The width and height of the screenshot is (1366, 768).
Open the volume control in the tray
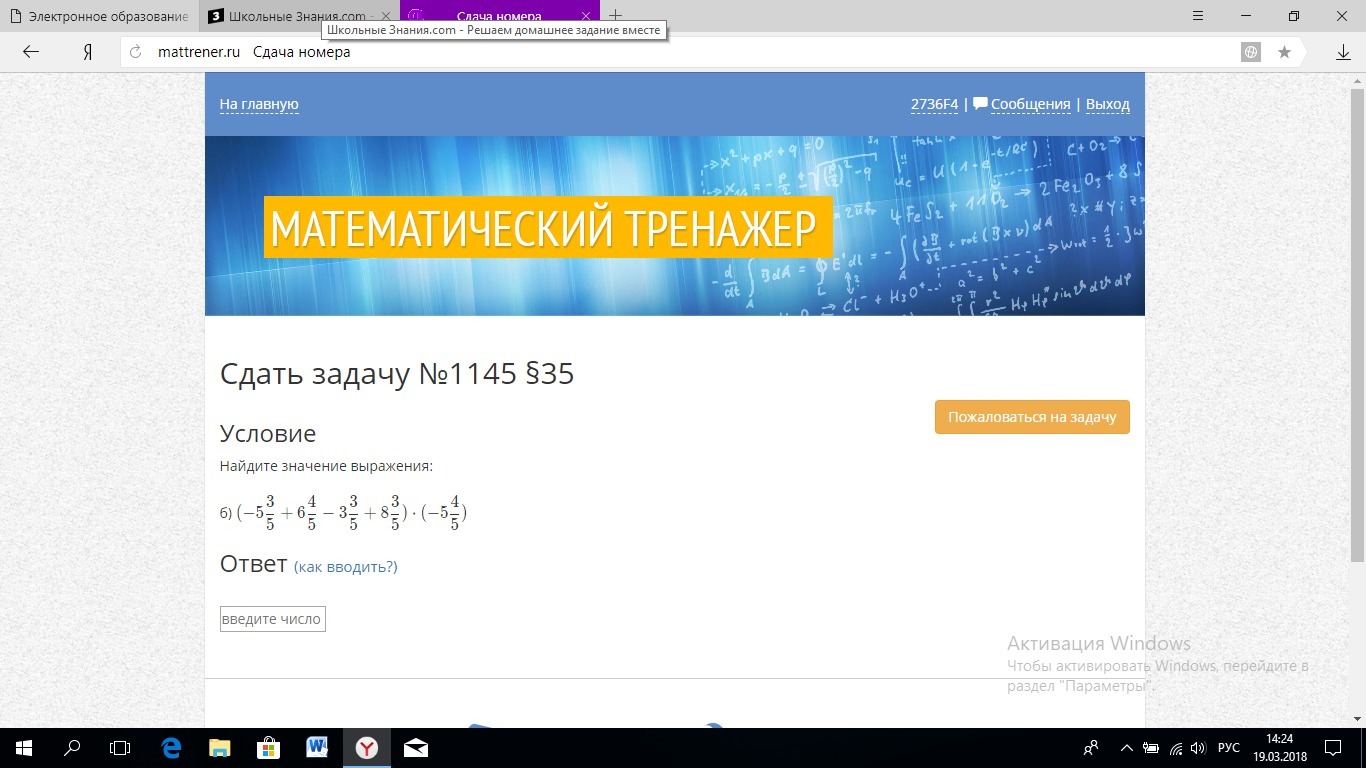point(1198,748)
